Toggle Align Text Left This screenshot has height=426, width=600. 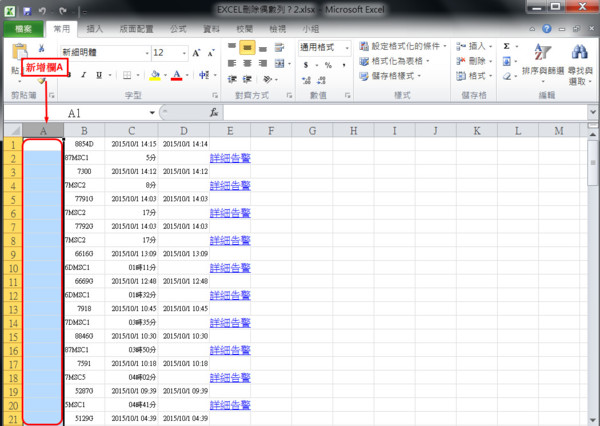(x=232, y=63)
